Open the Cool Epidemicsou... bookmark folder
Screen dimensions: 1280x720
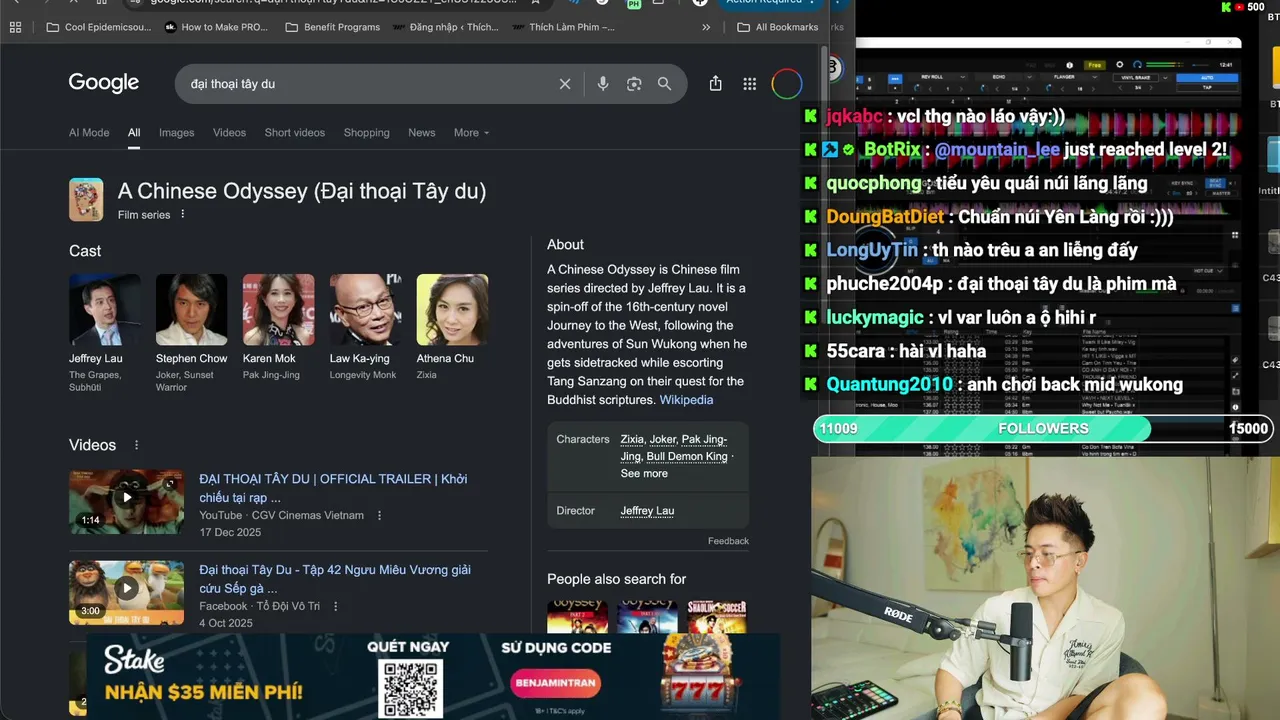[99, 27]
